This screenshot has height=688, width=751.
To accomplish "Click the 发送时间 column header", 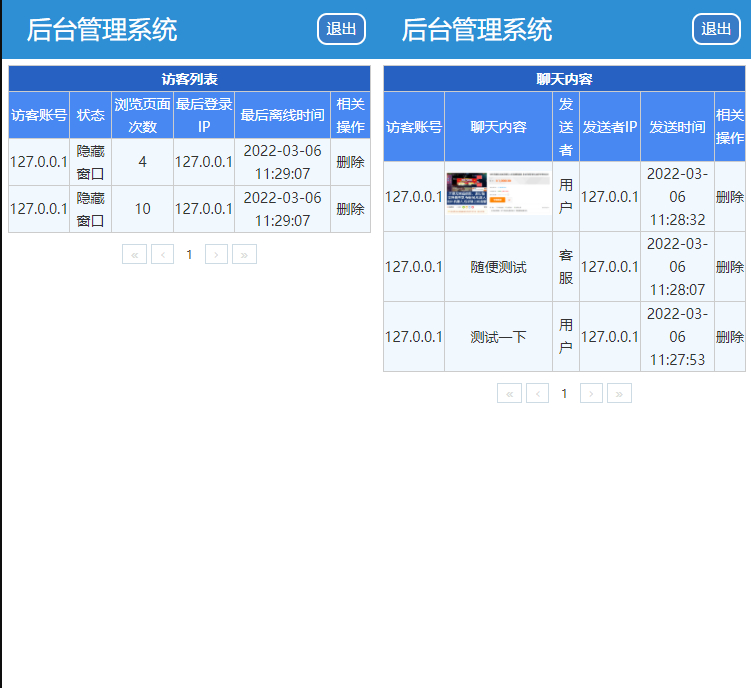I will pyautogui.click(x=677, y=126).
